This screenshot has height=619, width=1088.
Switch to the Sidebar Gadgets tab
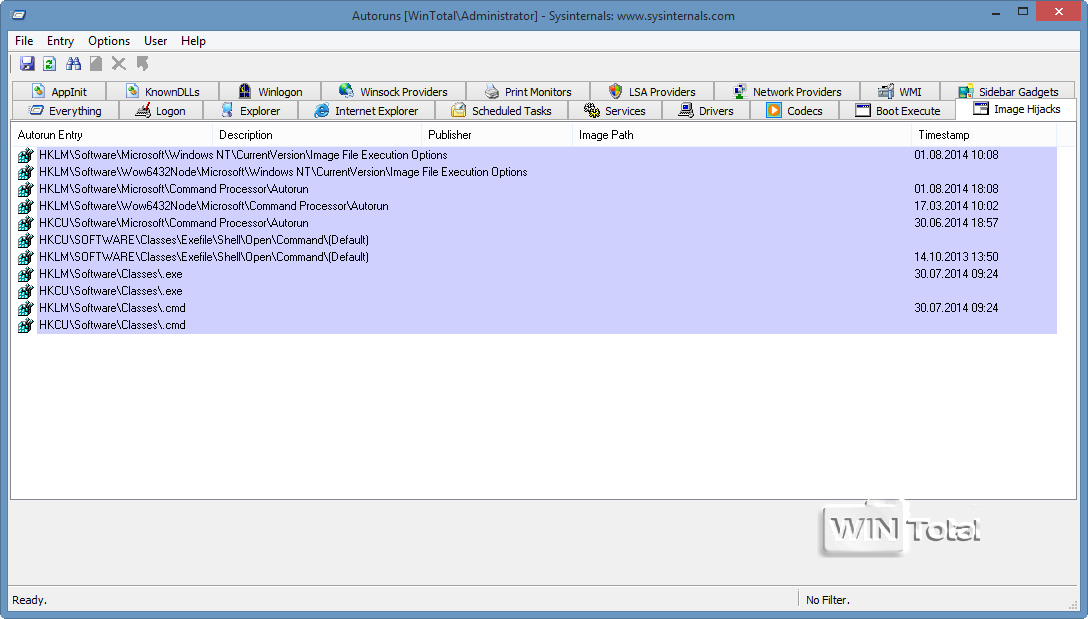coord(1008,92)
